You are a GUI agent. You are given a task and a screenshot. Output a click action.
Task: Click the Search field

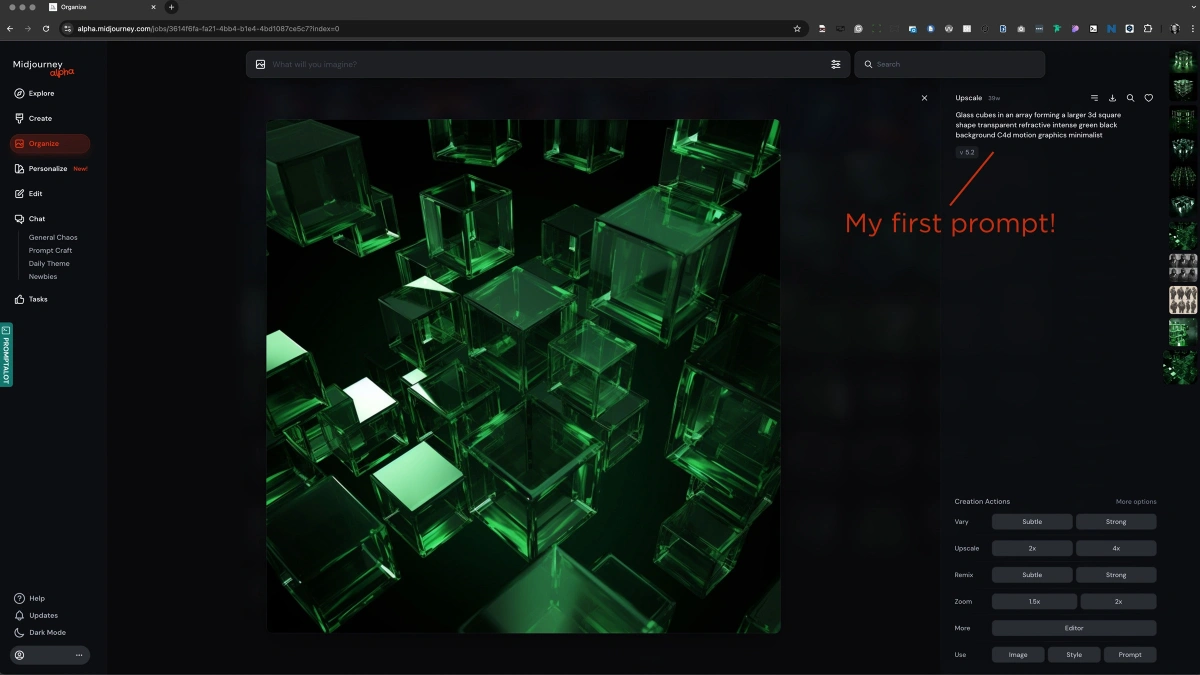pos(950,64)
